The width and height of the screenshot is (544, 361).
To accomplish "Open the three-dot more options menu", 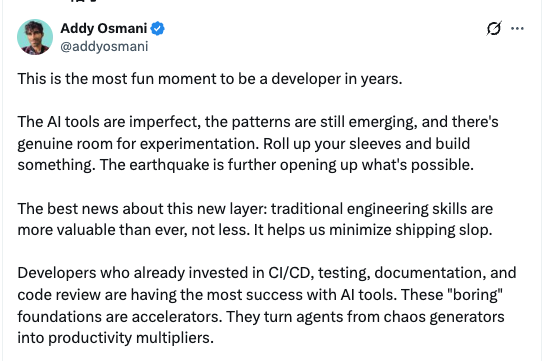I will tap(517, 28).
